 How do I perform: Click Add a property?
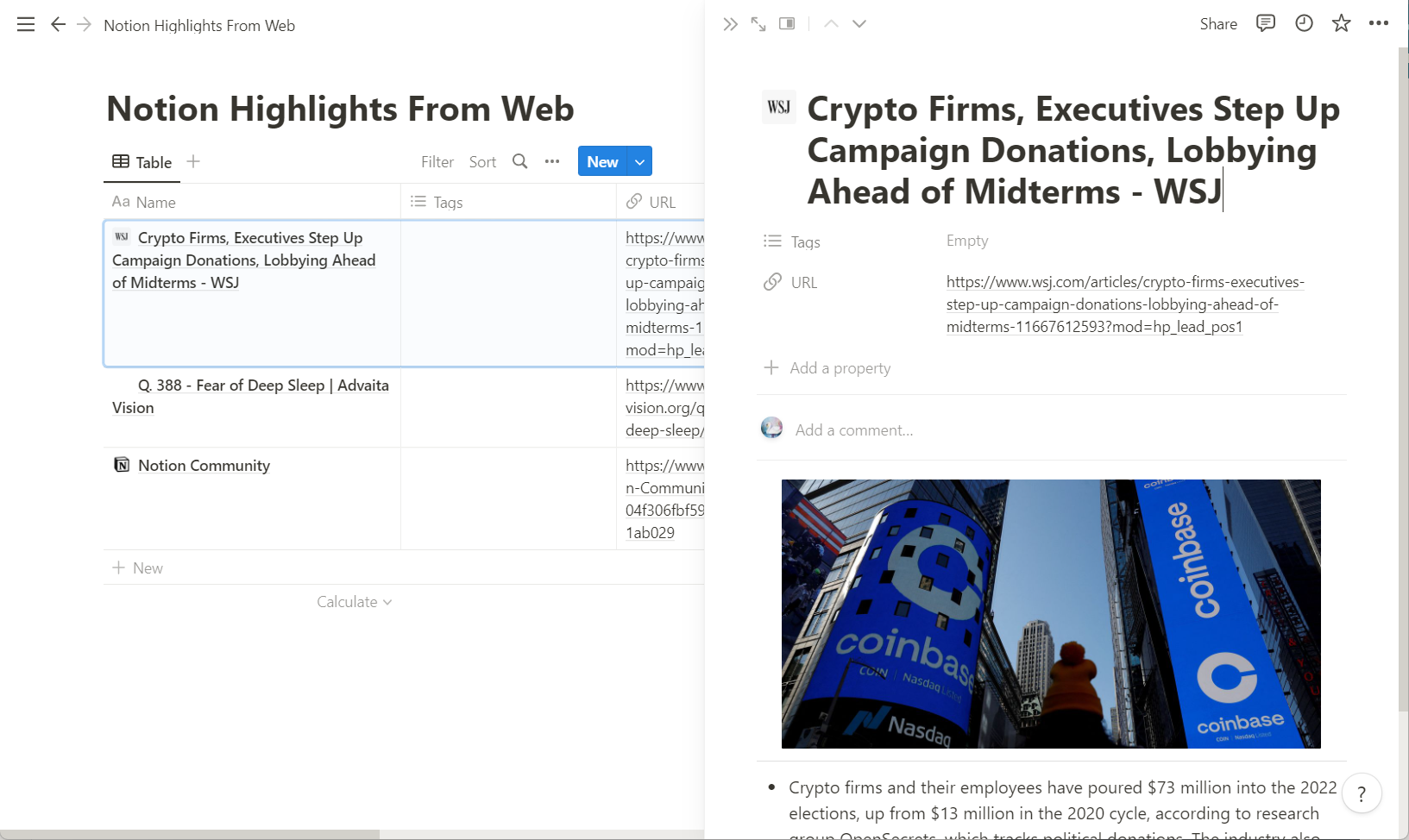point(827,368)
